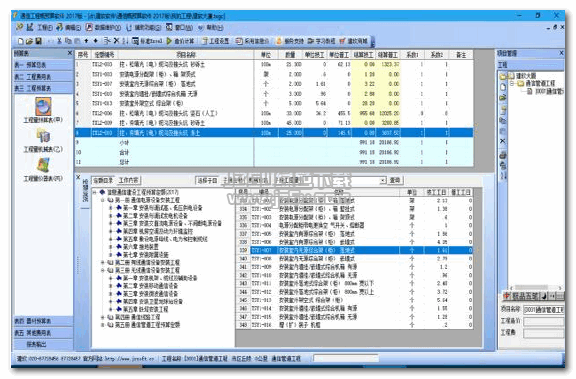Click the 项目名称 input field in project panel
This screenshot has height=379, width=576.
[543, 310]
